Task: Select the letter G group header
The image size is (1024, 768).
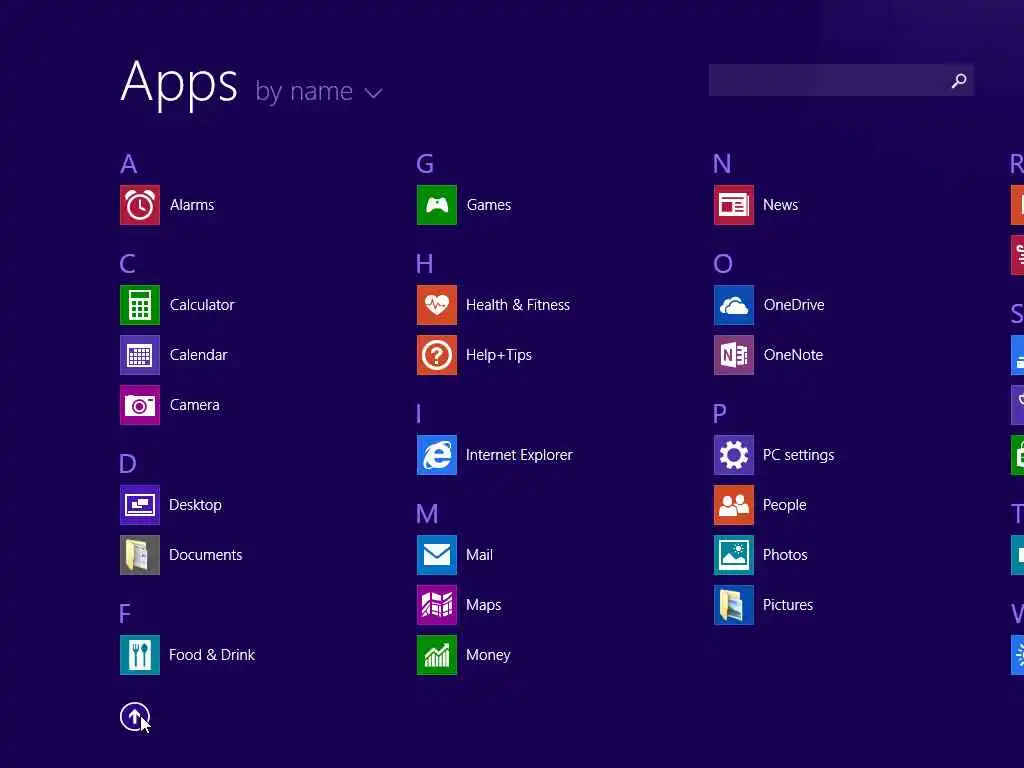Action: pyautogui.click(x=425, y=164)
